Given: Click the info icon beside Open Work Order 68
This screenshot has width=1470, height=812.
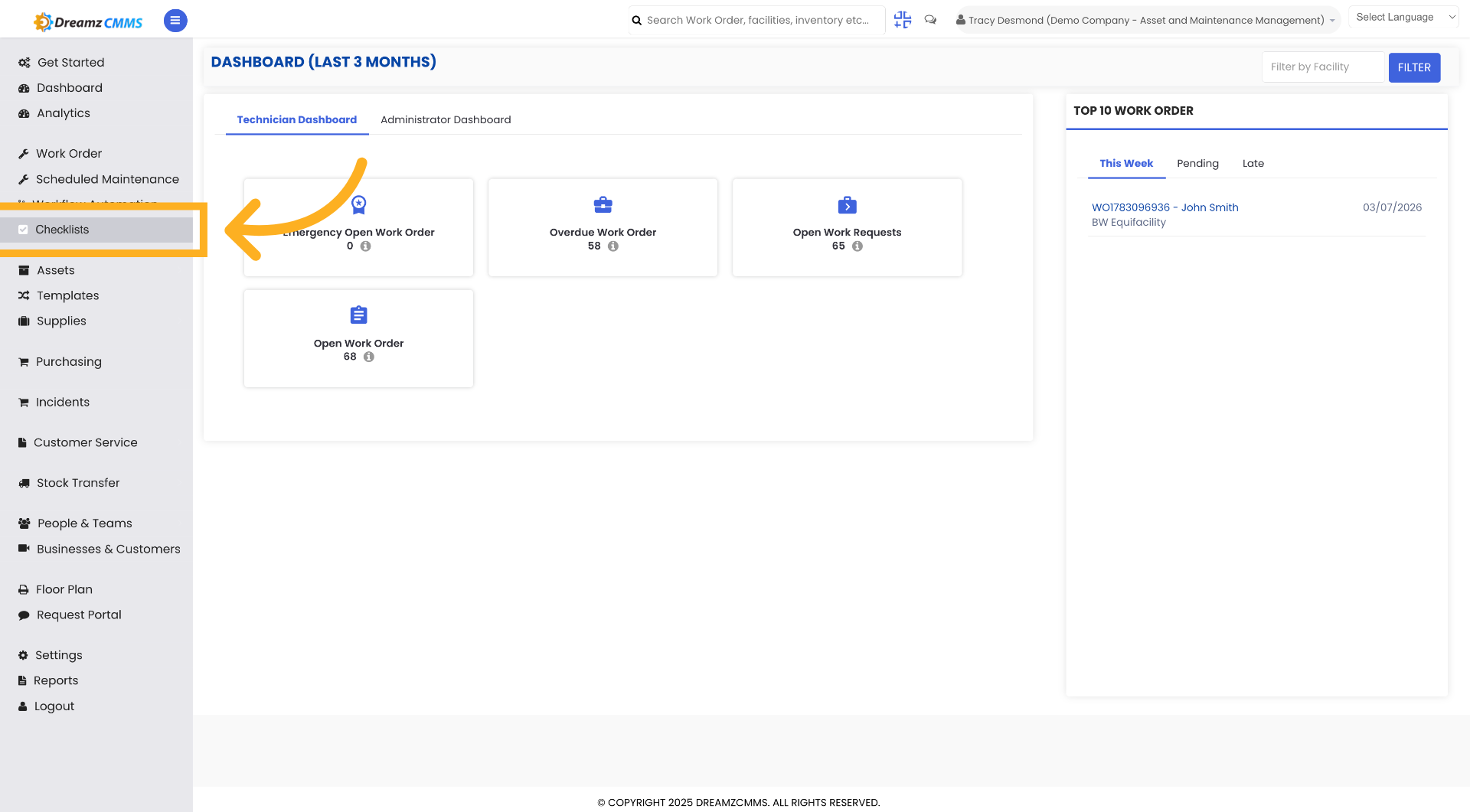Looking at the screenshot, I should pos(369,357).
